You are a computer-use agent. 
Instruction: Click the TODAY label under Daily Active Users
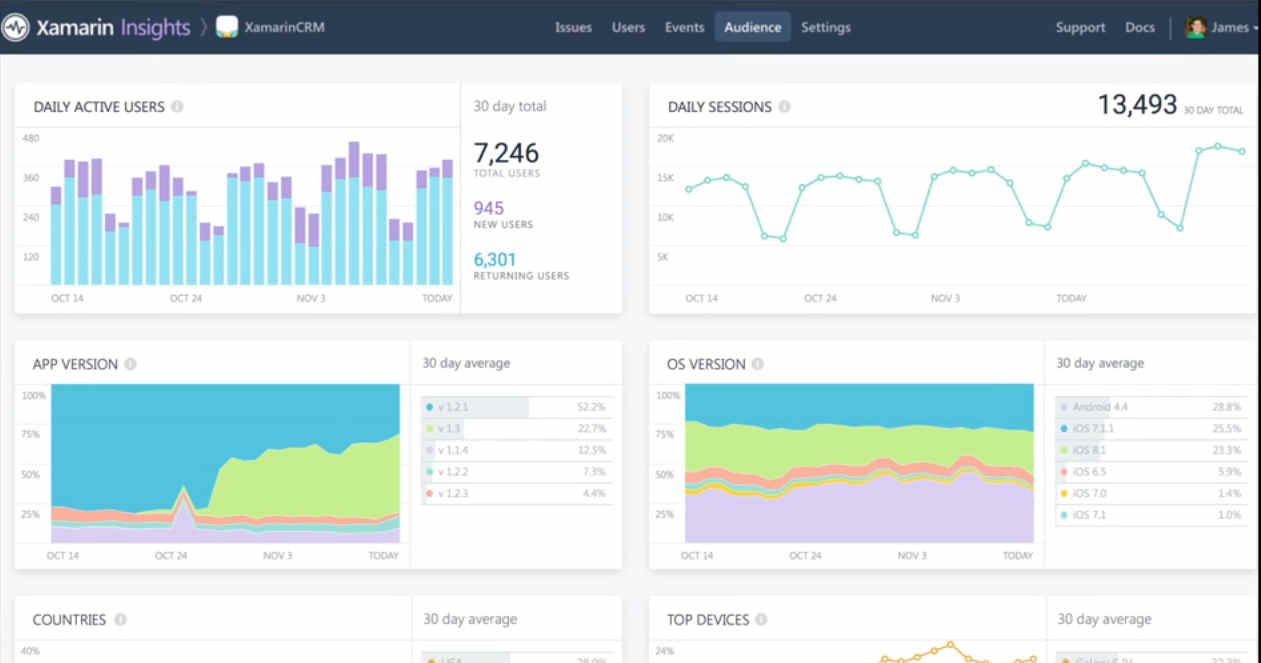point(437,298)
